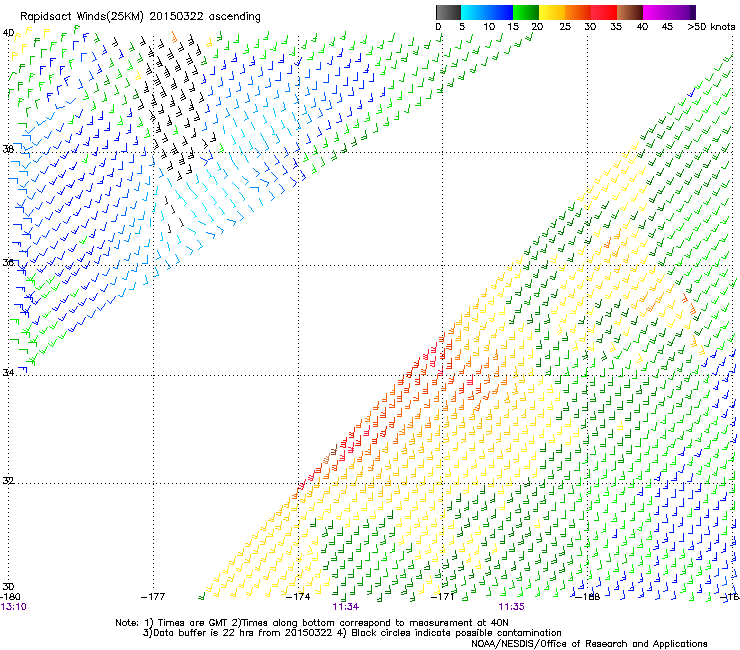The height and width of the screenshot is (650, 740).
Task: Click the longitude '-174' axis label
Action: pos(298,597)
